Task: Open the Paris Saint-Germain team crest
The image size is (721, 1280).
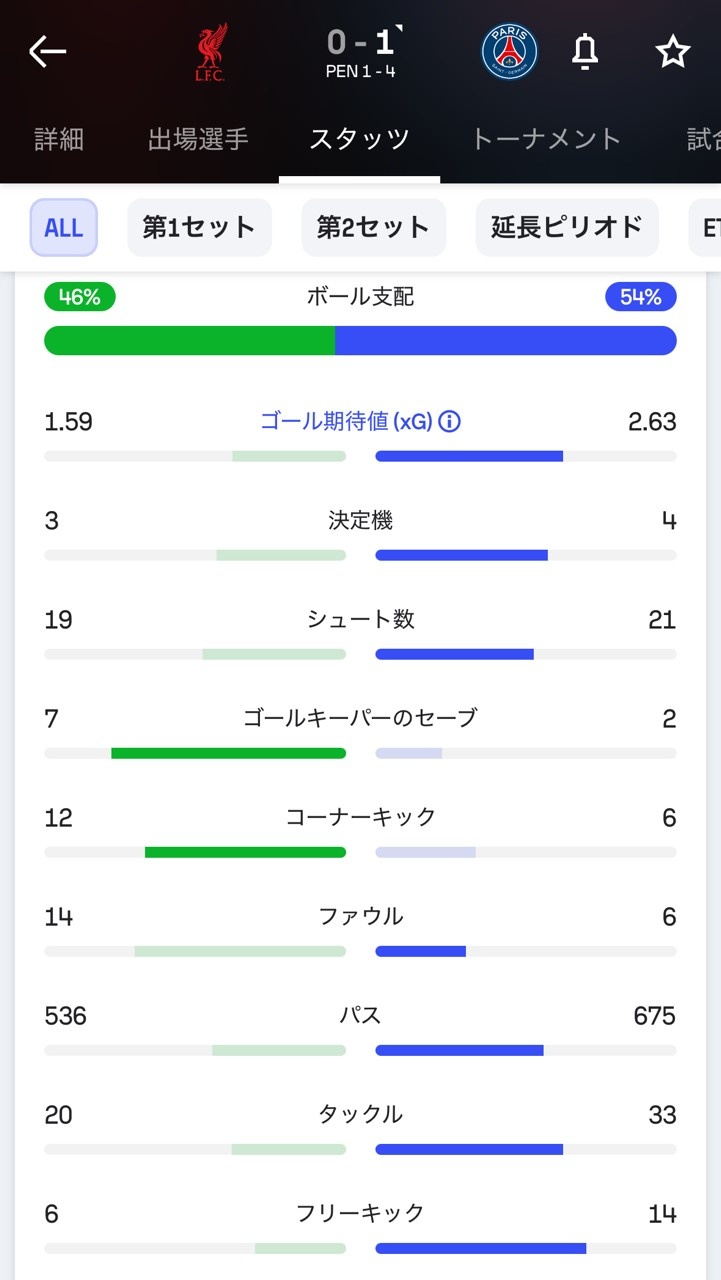Action: (x=509, y=52)
